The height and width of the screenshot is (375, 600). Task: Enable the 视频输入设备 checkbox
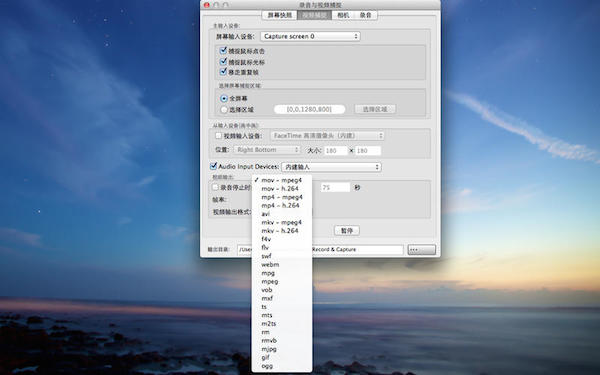[x=218, y=135]
